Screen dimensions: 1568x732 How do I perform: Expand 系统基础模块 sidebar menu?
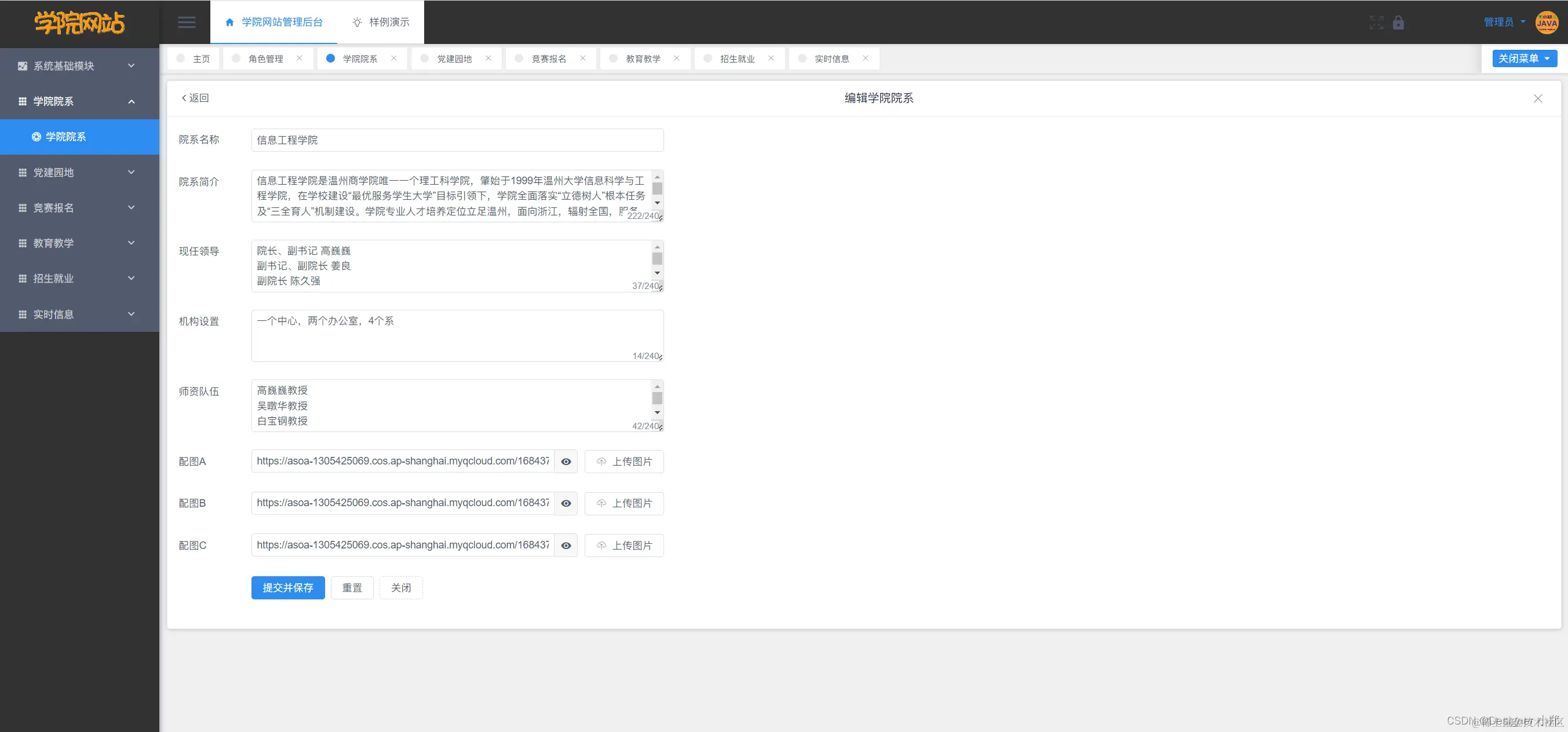(79, 65)
